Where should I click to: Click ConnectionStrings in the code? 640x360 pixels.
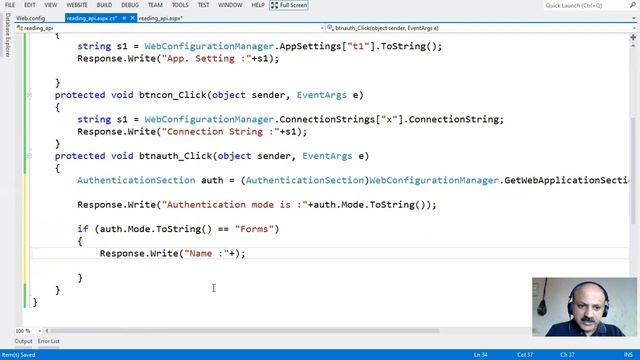coord(327,119)
